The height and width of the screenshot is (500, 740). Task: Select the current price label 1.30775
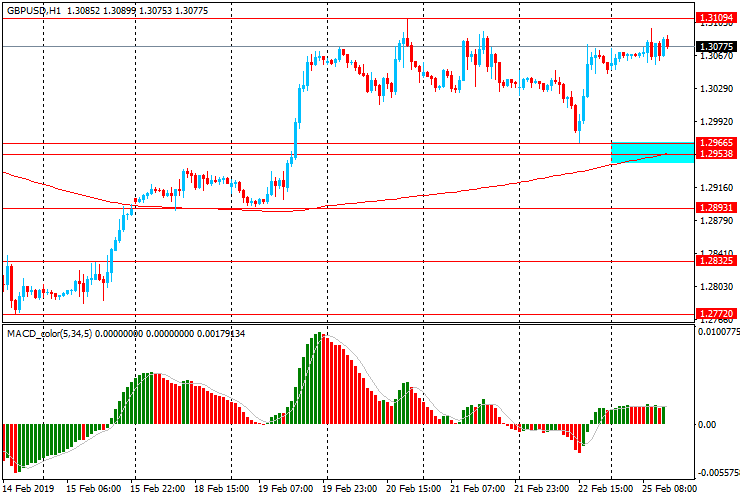[716, 46]
